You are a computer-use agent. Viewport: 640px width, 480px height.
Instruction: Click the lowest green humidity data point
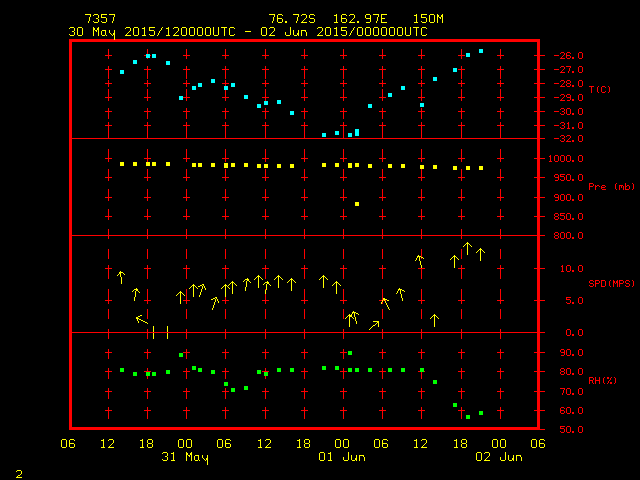click(x=467, y=416)
